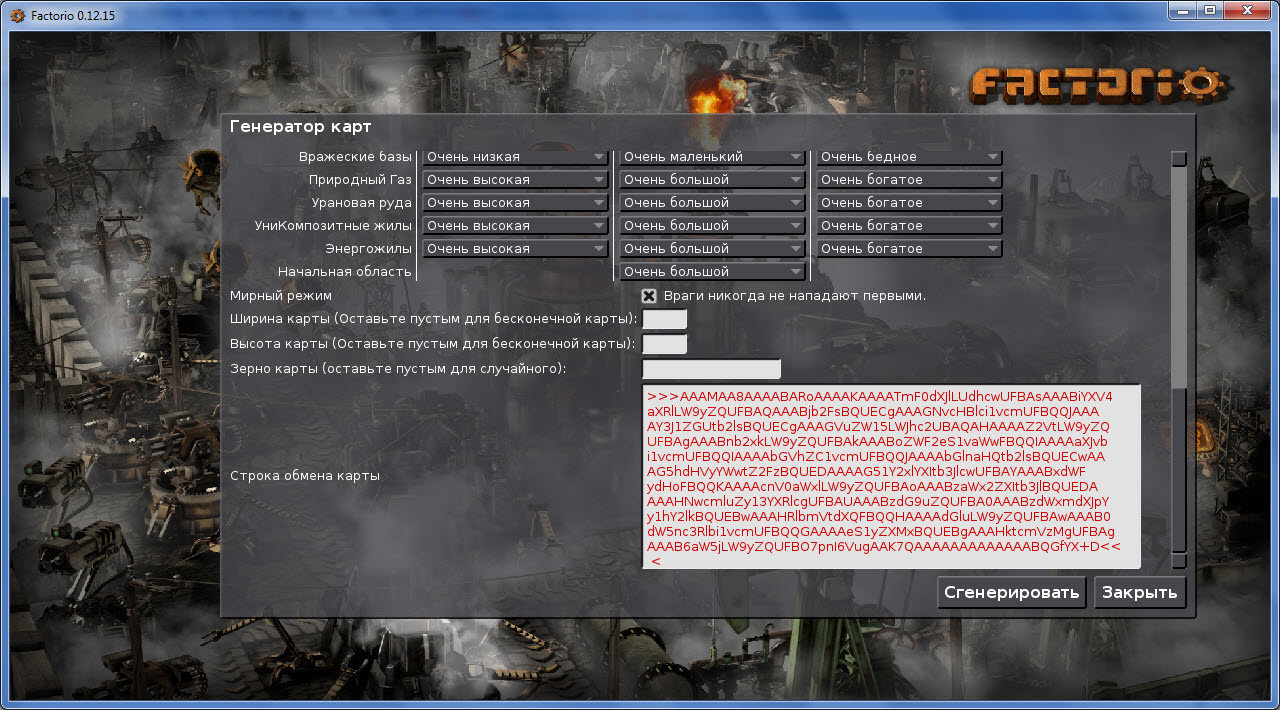Open Урановая руда richness dropdown
This screenshot has width=1280, height=710.
click(909, 203)
